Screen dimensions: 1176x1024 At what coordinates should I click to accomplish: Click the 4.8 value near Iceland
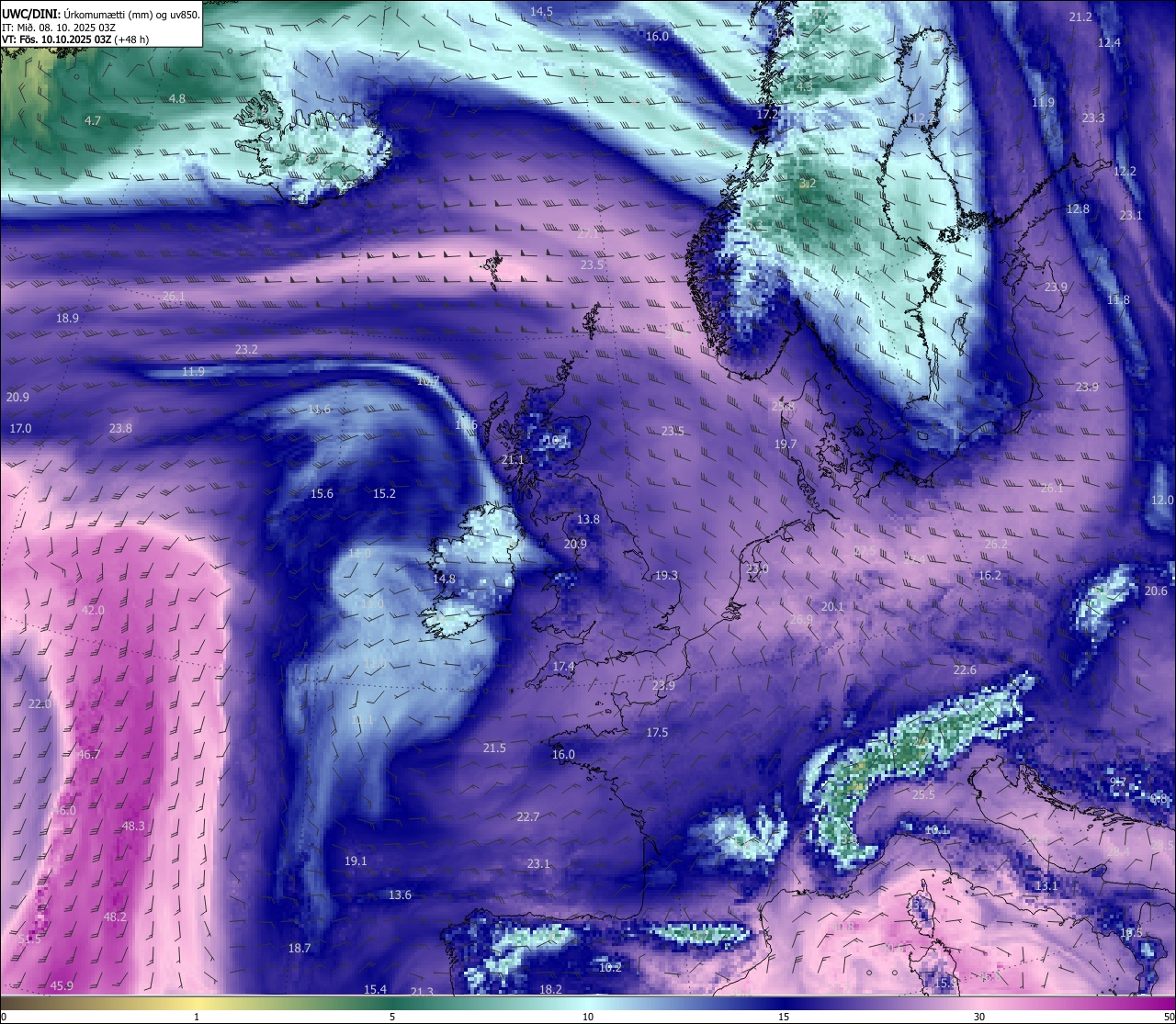177,98
